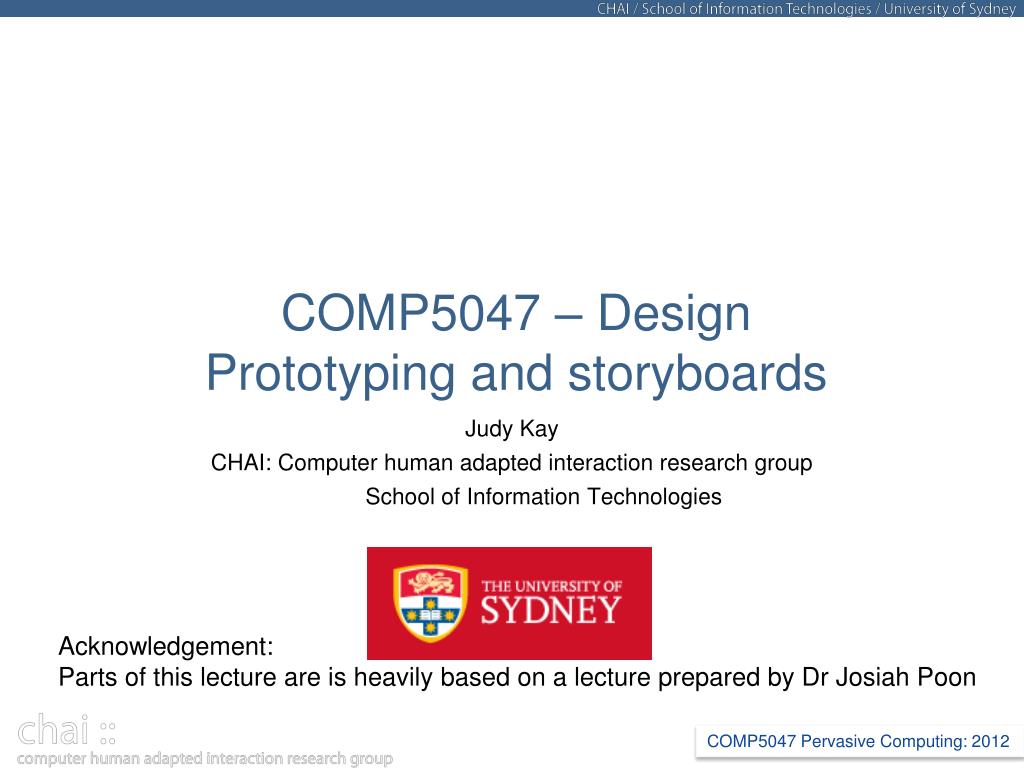Click the slide title "COMP5047 – Design"
This screenshot has height=768, width=1024.
coord(515,313)
